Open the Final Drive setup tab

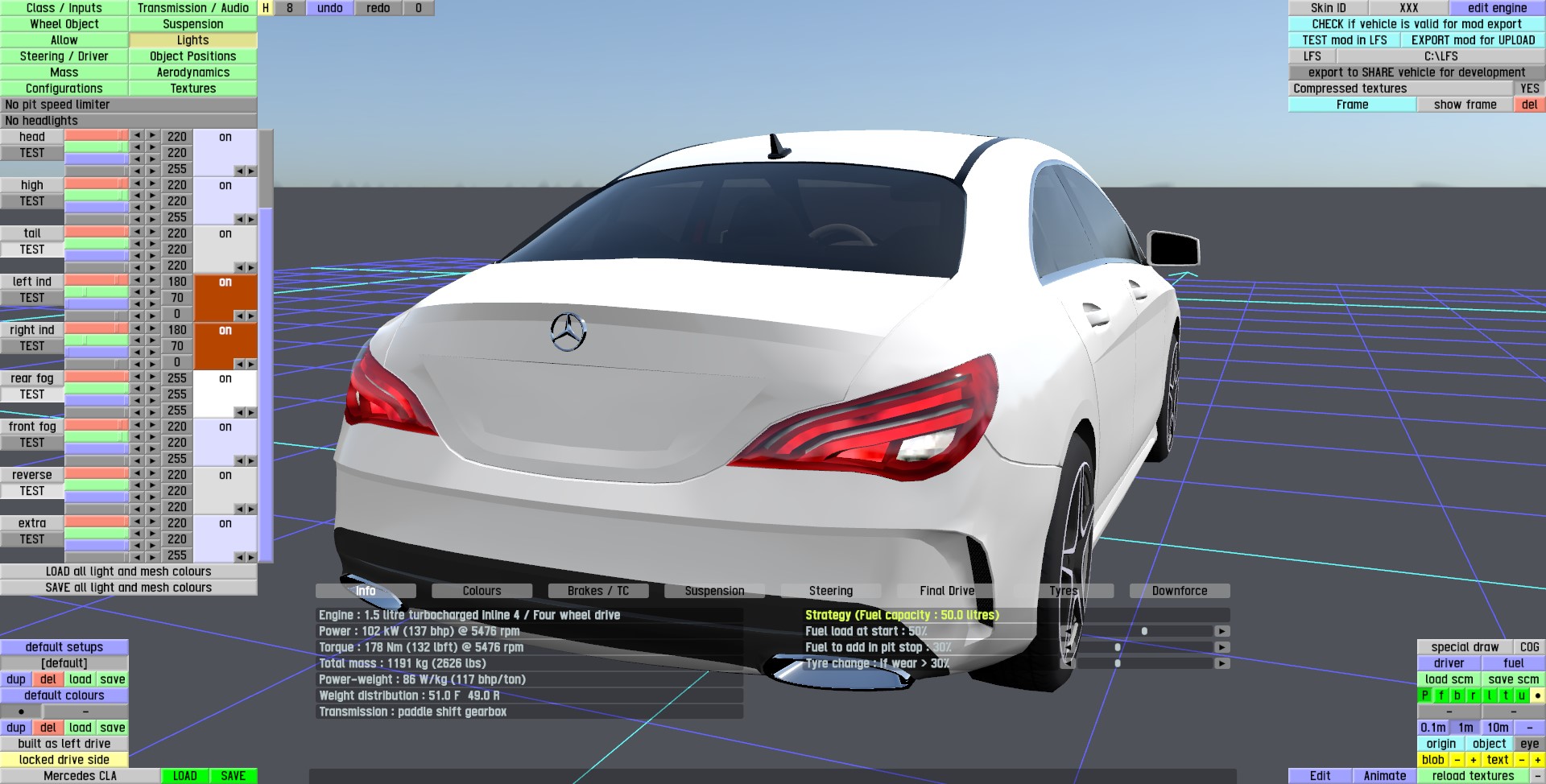point(947,591)
